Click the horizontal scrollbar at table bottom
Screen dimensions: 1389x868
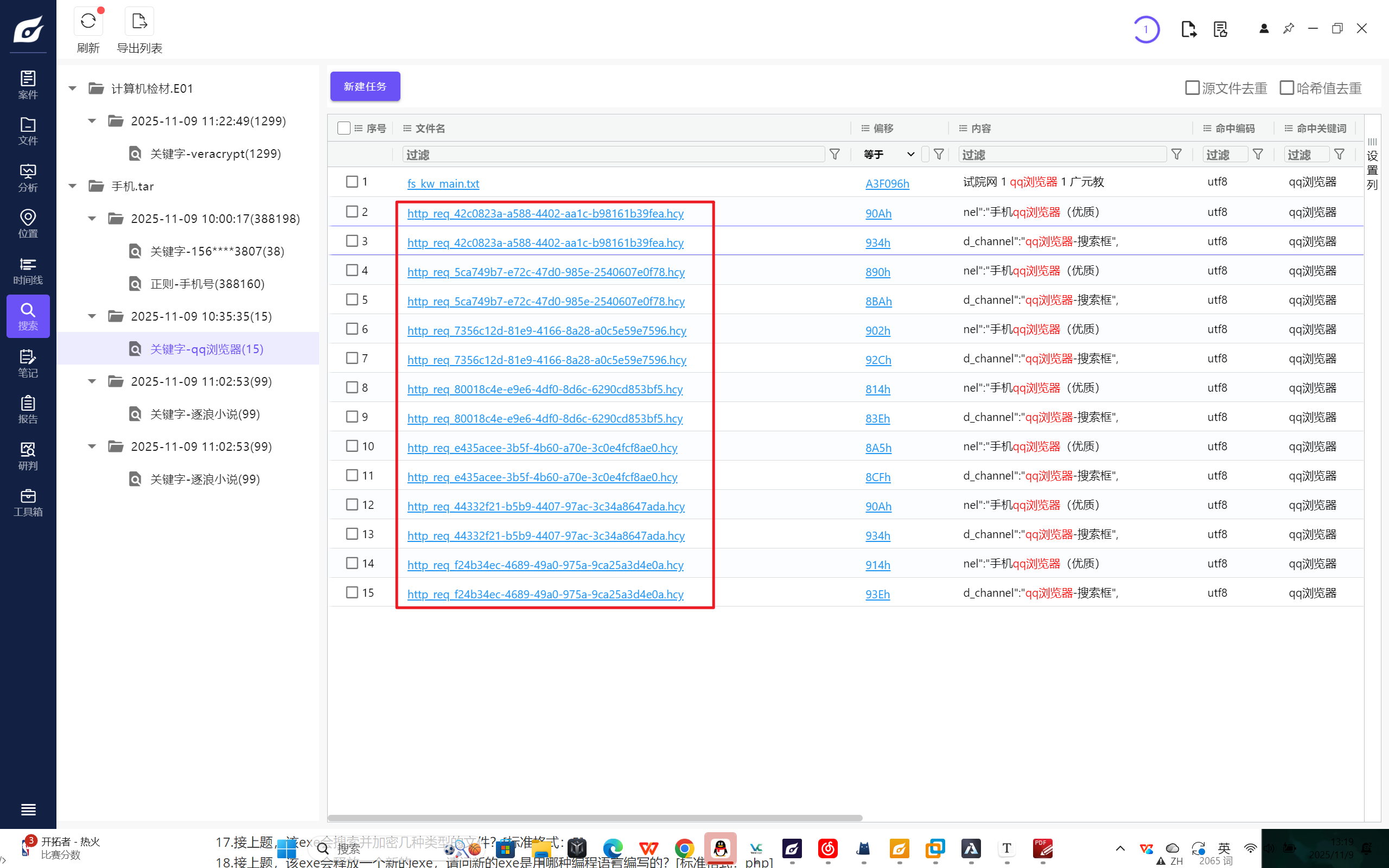pos(594,818)
